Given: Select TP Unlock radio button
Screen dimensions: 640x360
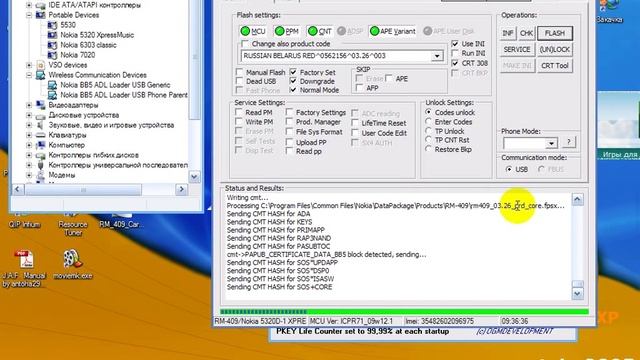Looking at the screenshot, I should pos(428,131).
